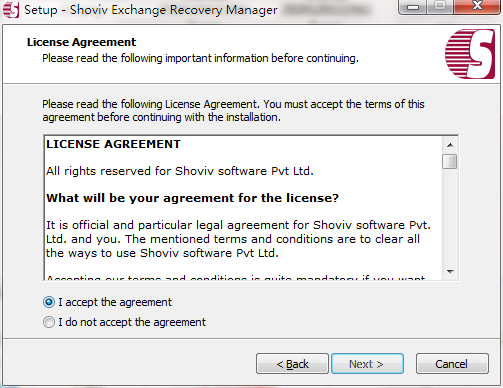Click the setup window title text

click(151, 10)
